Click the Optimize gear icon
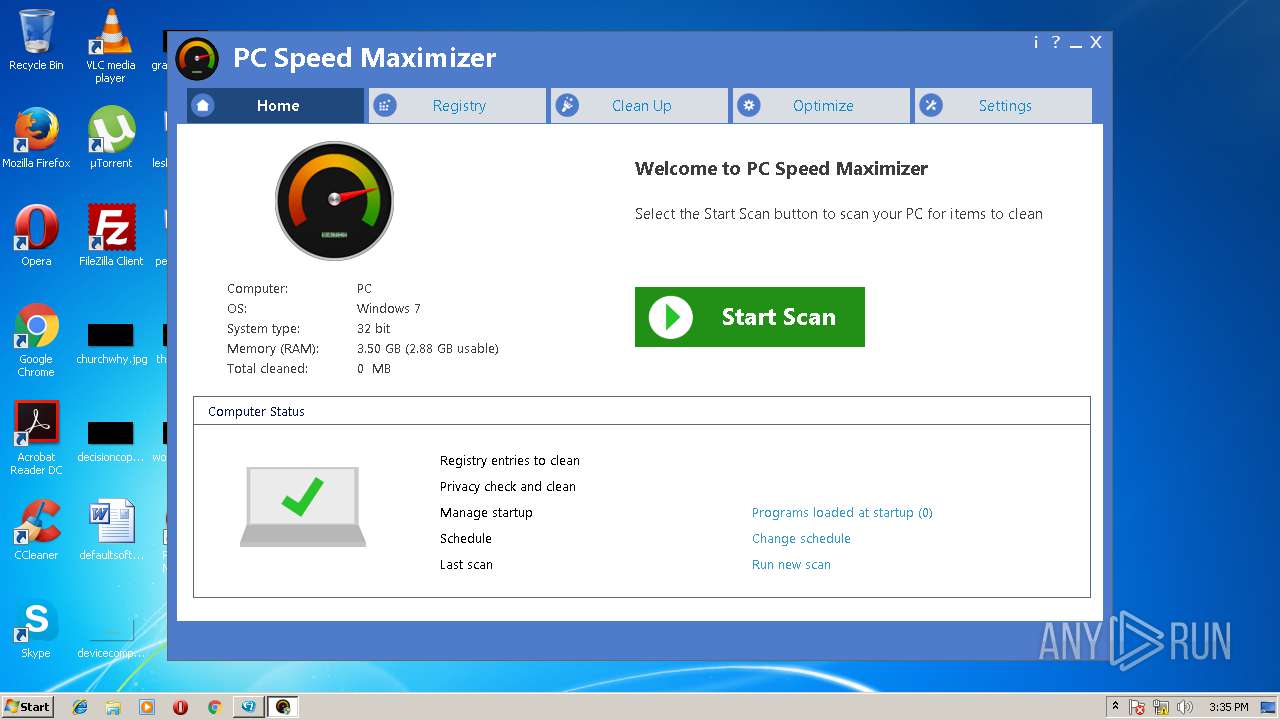 point(749,105)
